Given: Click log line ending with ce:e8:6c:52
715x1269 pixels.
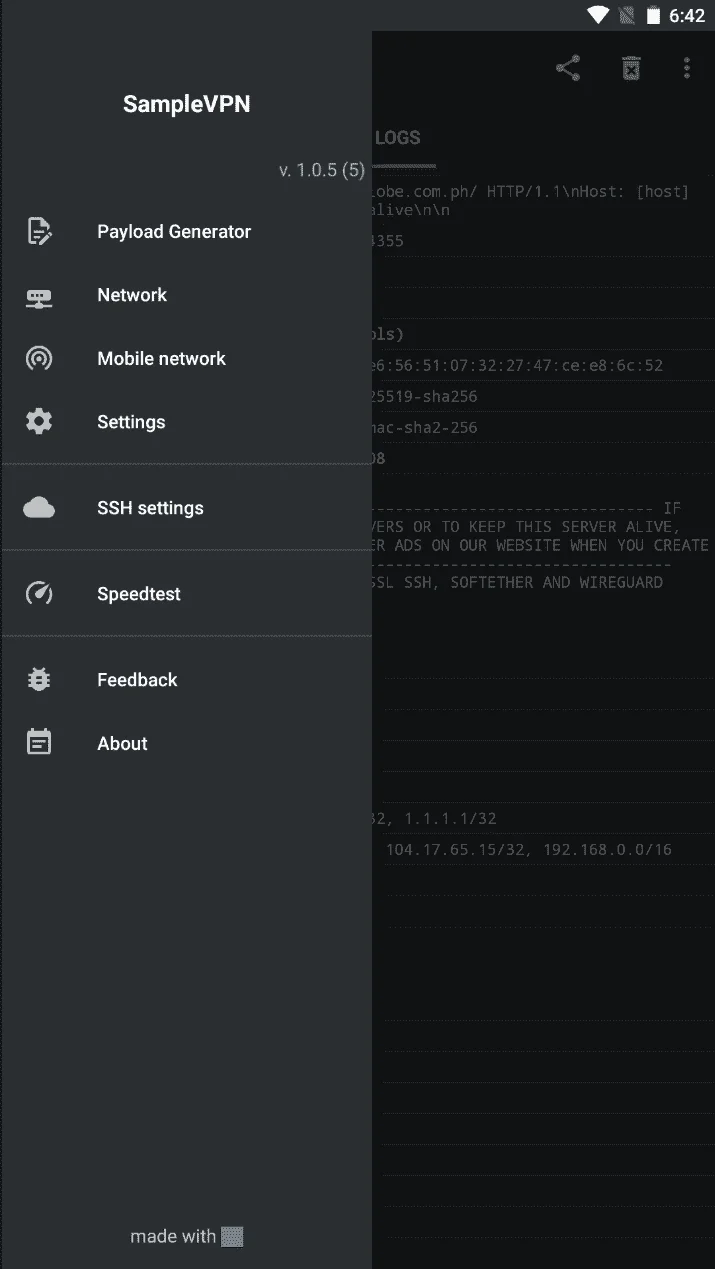Looking at the screenshot, I should click(x=518, y=365).
